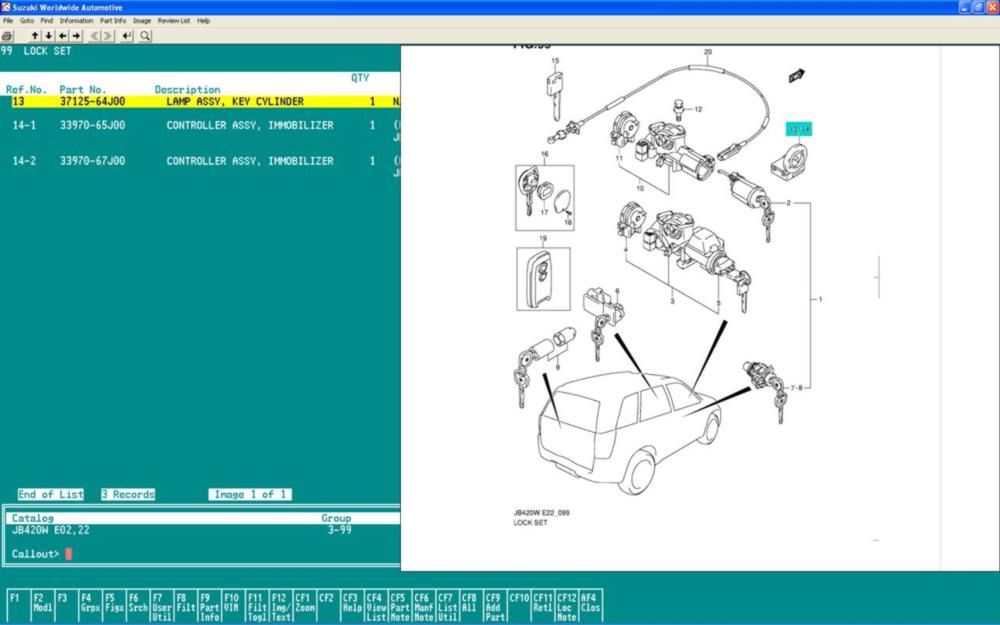Click the left arrow toolbar button
The image size is (1000, 625).
coord(63,36)
